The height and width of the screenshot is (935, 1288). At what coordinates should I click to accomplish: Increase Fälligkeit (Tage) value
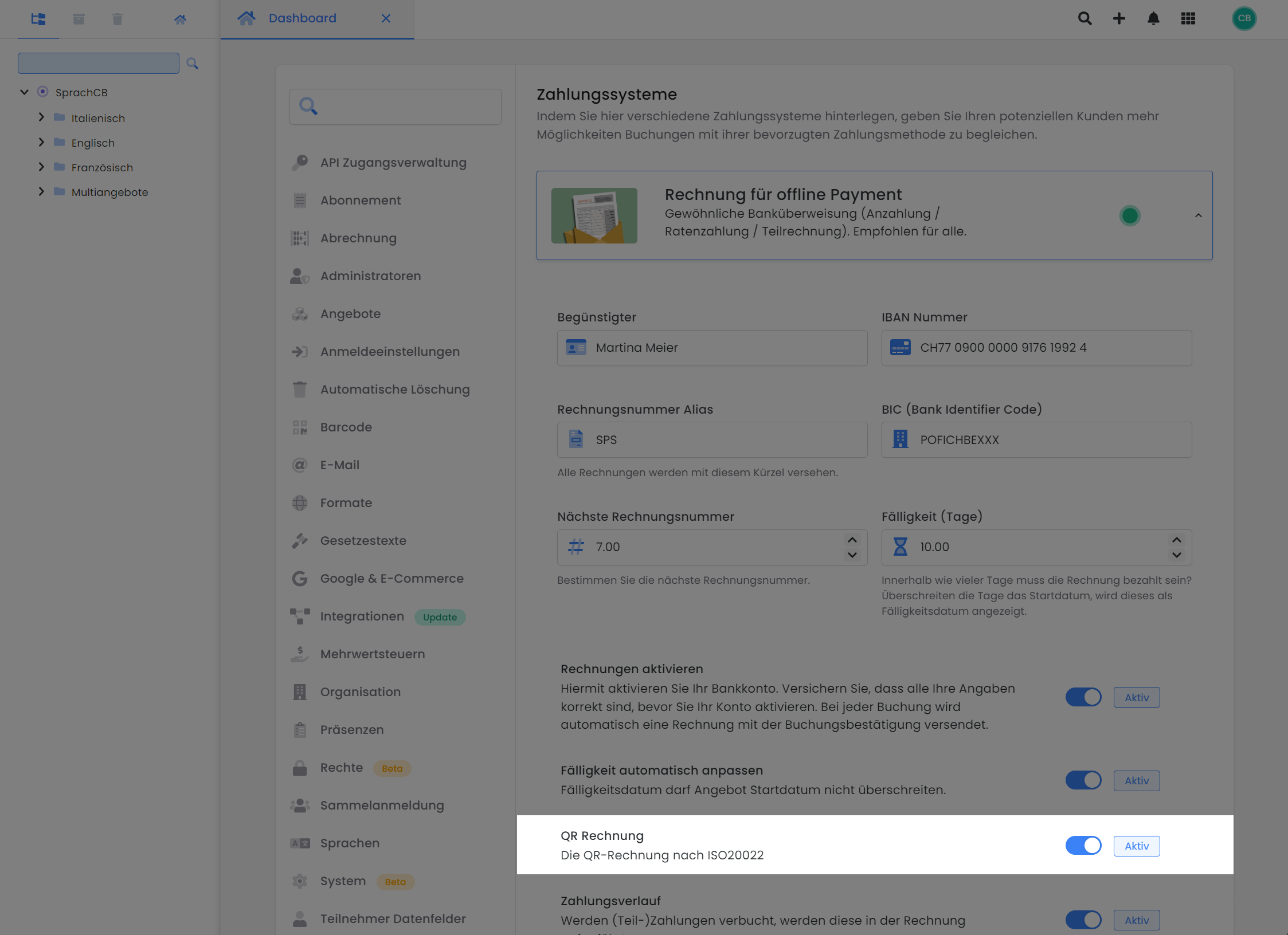[1177, 540]
